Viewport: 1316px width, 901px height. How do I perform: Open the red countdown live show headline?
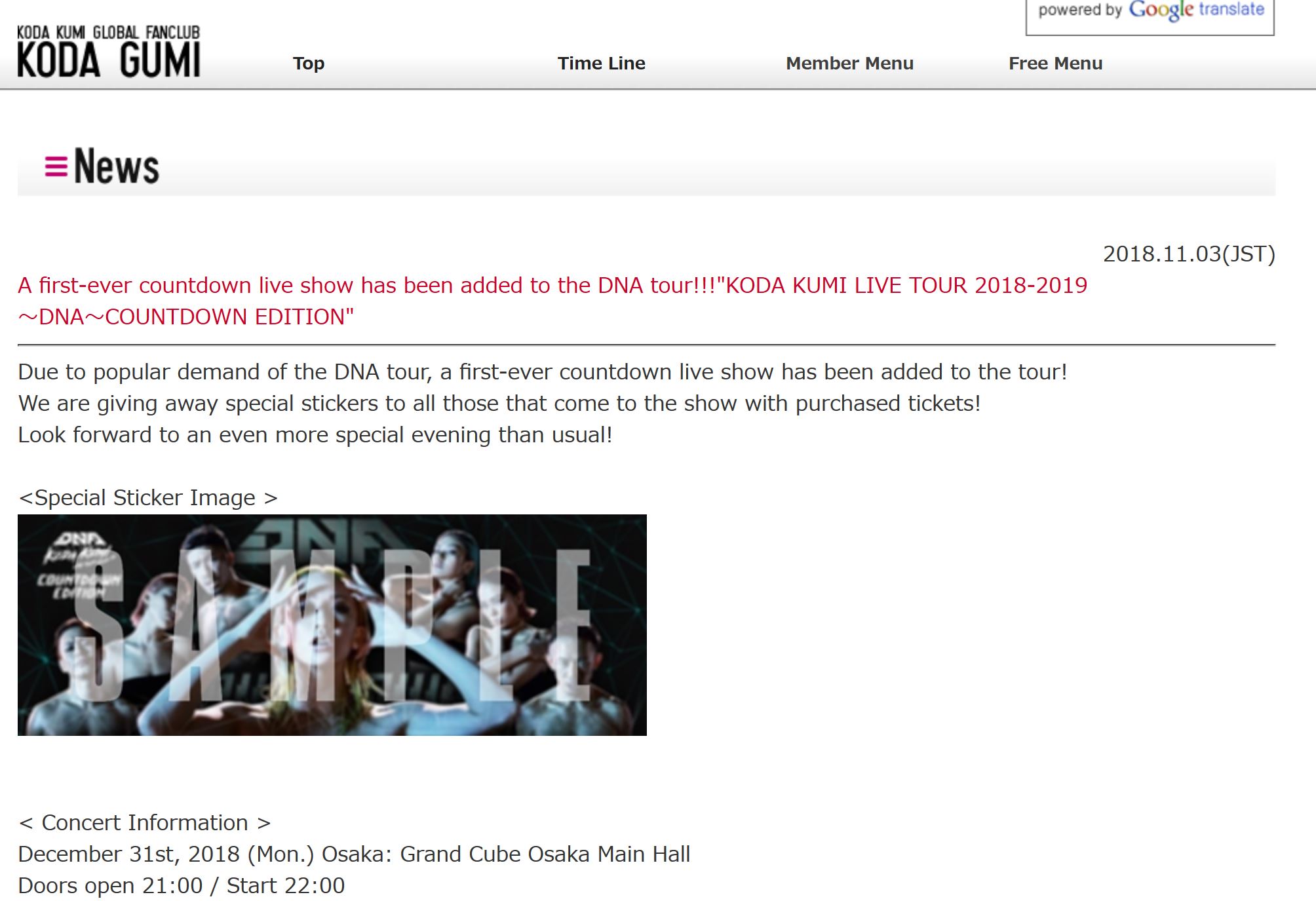coord(552,301)
